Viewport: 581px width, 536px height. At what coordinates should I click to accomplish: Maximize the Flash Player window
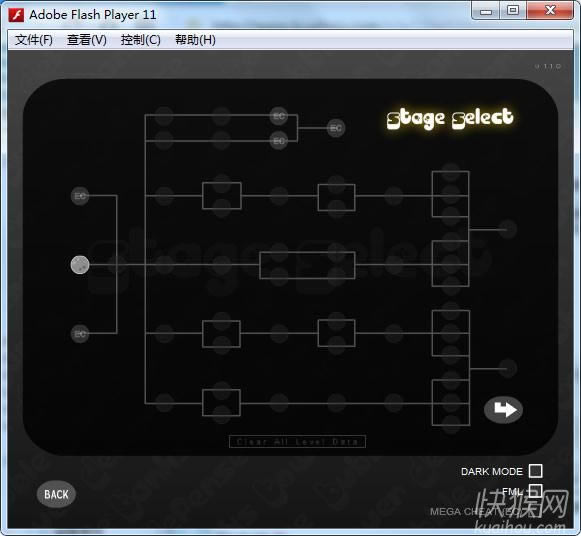coord(513,10)
